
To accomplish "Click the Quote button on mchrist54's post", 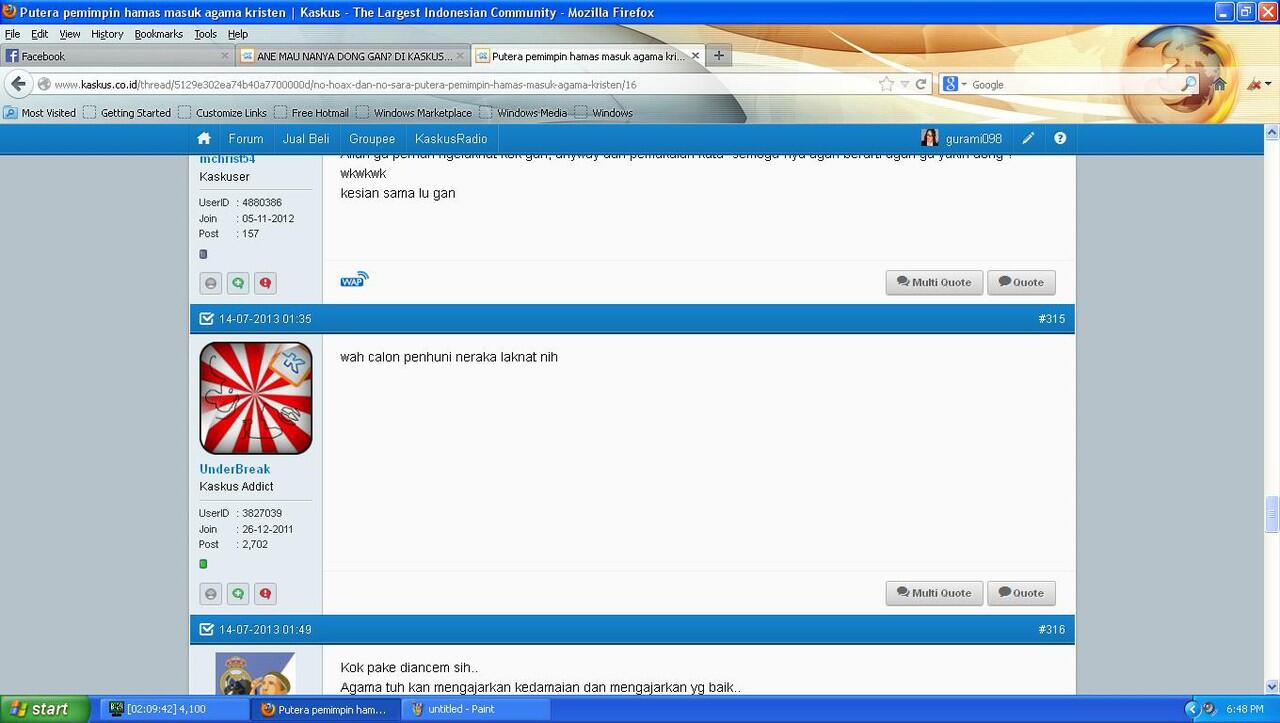I will pos(1021,283).
